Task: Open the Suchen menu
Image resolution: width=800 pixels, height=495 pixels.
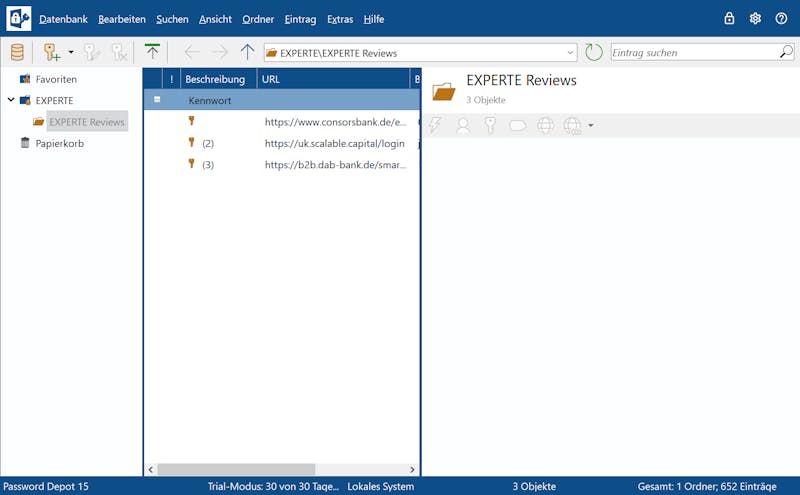Action: coord(172,19)
